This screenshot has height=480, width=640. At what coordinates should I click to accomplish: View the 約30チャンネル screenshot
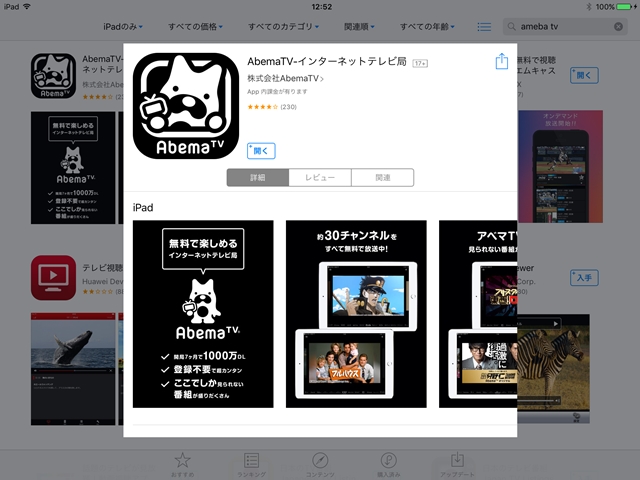[x=356, y=314]
